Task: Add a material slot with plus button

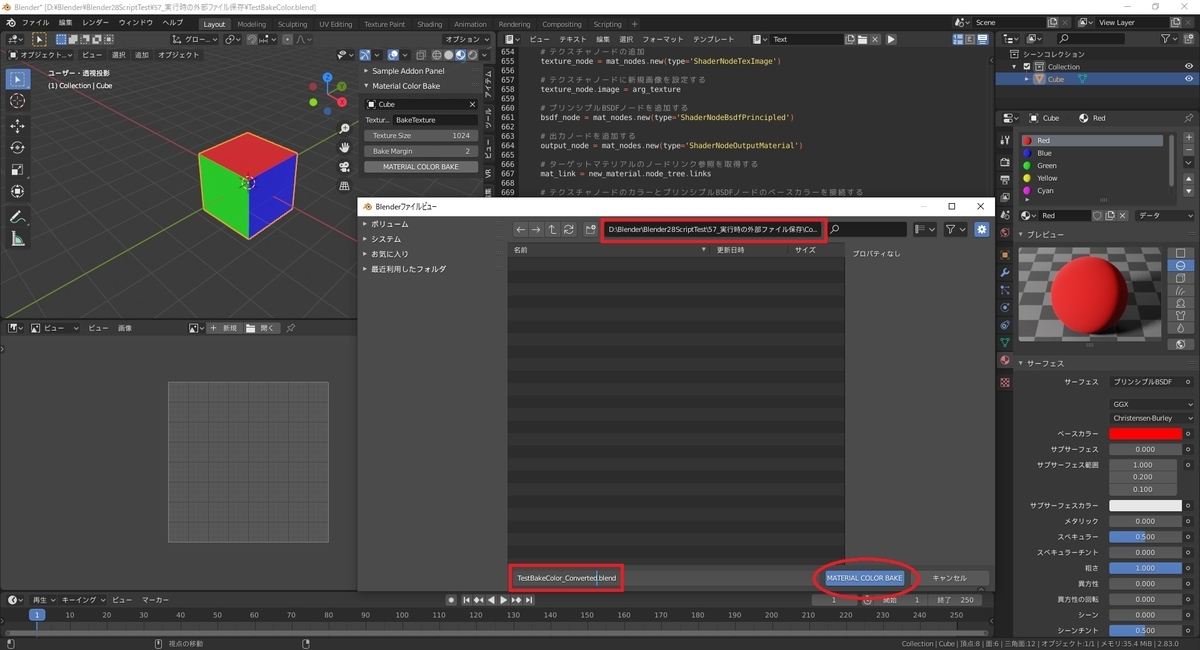Action: point(1188,140)
